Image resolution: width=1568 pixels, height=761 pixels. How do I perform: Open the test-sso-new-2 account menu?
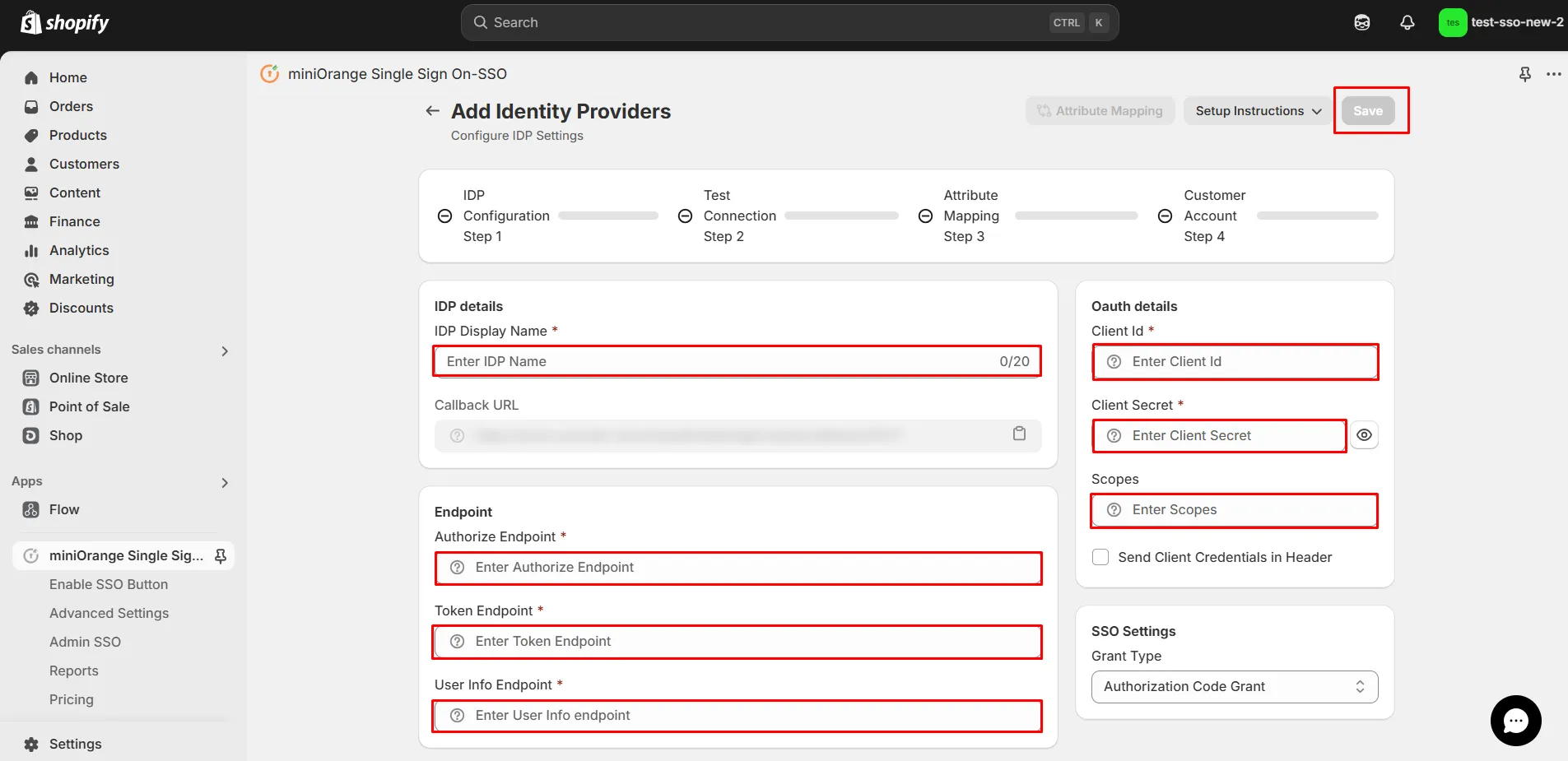click(x=1501, y=22)
